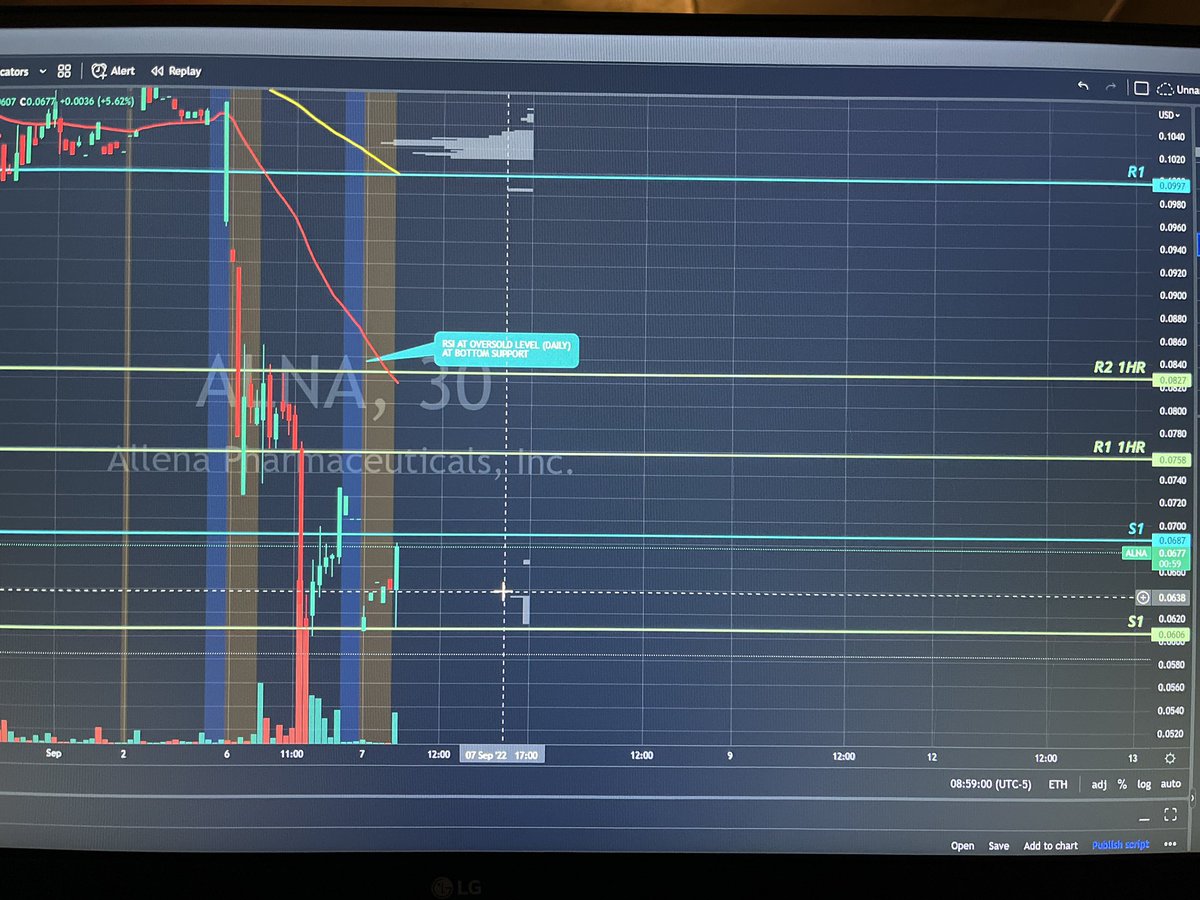Select the R1 cyan horizontal line label

pyautogui.click(x=1135, y=172)
